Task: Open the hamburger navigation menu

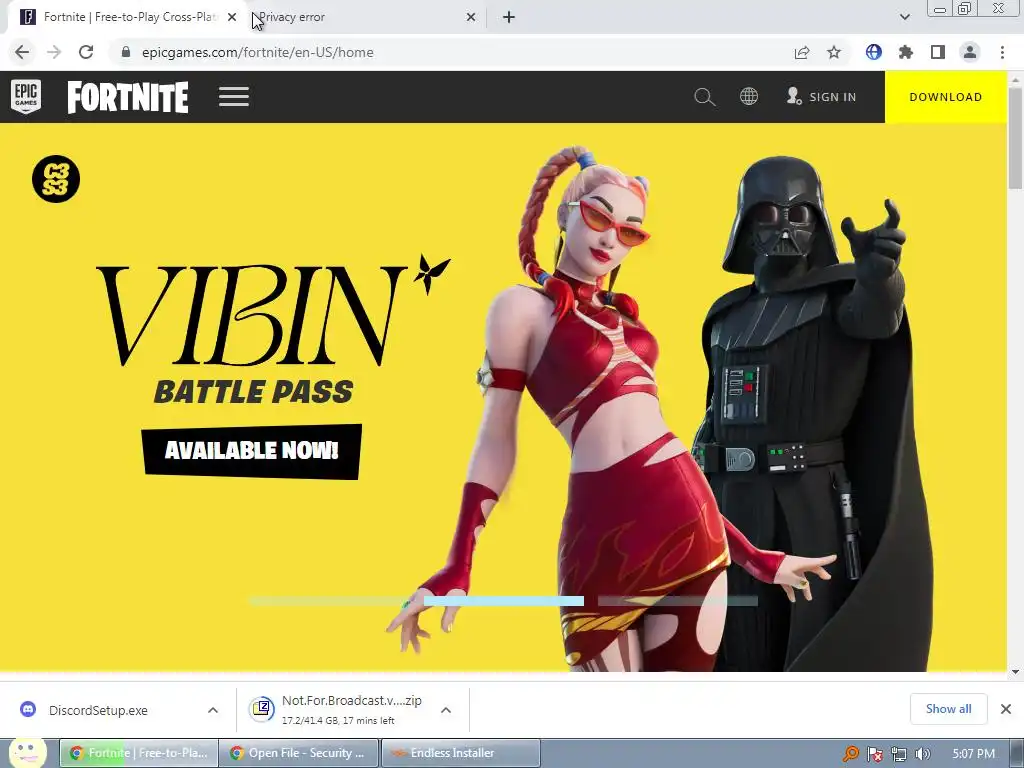Action: click(234, 97)
